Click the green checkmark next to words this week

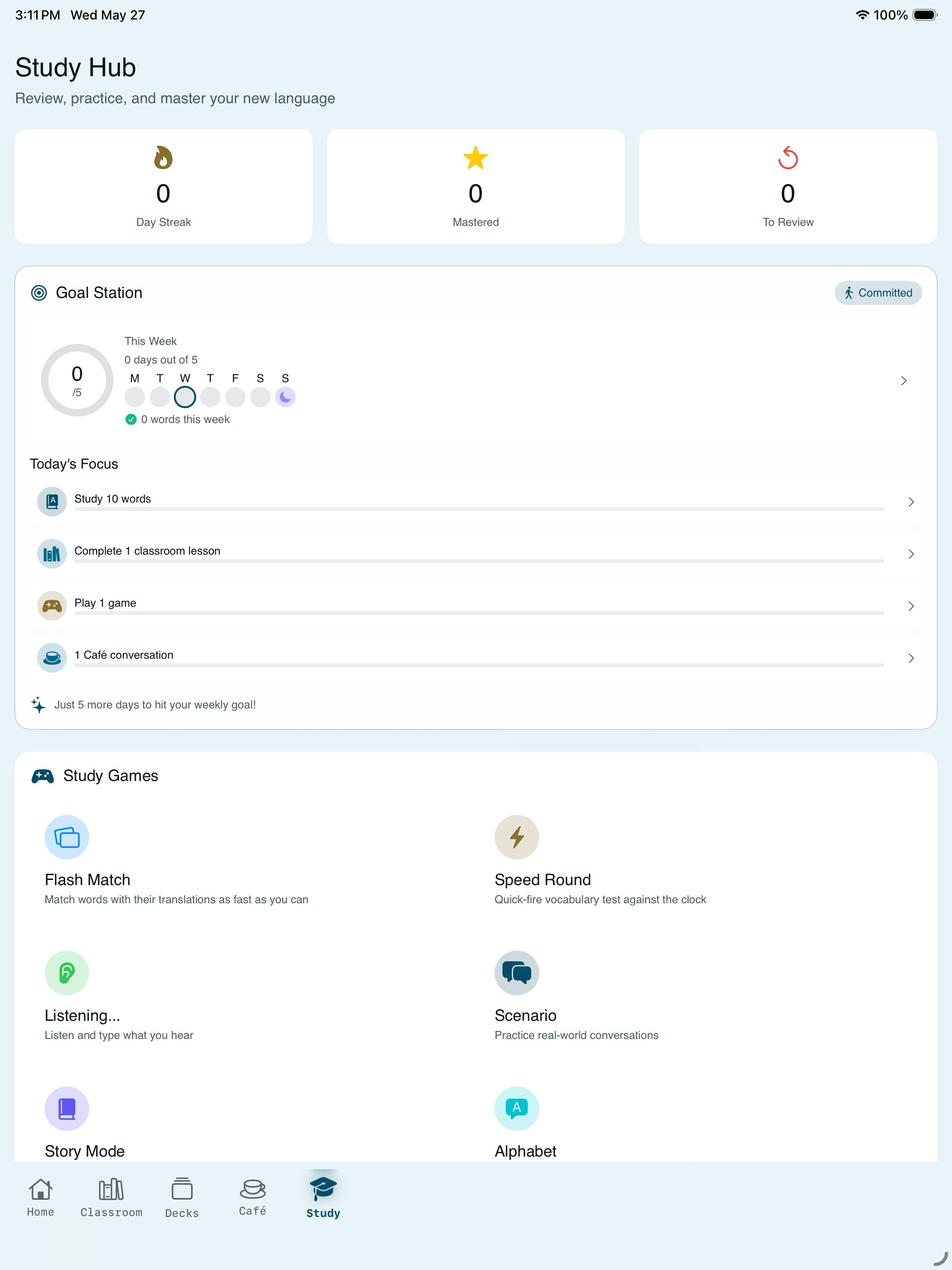point(131,419)
